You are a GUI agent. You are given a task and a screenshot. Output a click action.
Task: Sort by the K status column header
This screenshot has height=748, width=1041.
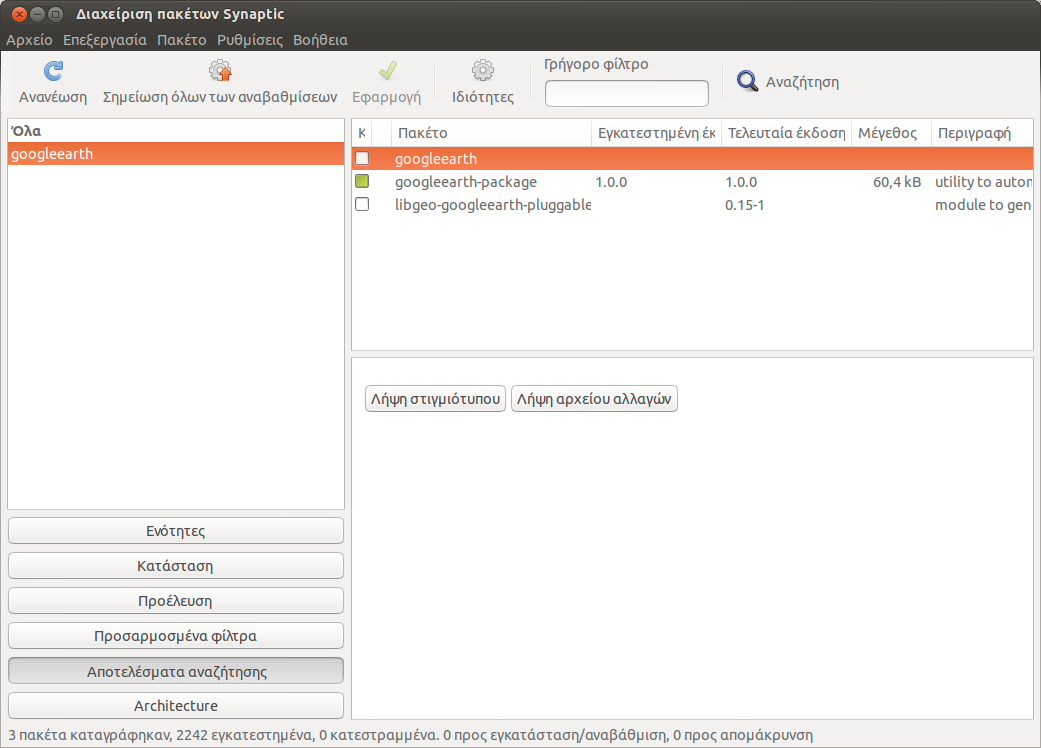[x=362, y=133]
